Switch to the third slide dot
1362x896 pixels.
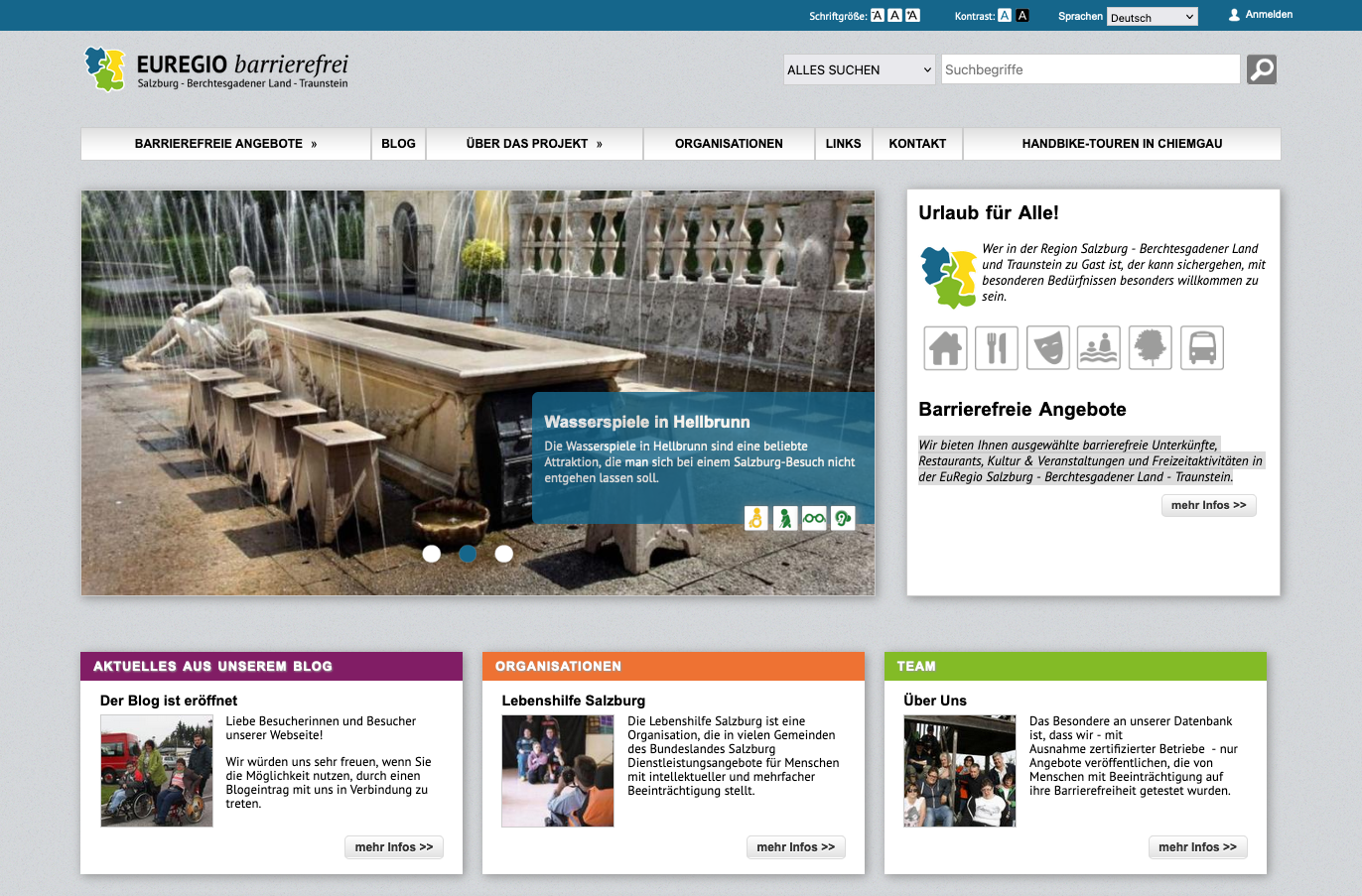504,554
